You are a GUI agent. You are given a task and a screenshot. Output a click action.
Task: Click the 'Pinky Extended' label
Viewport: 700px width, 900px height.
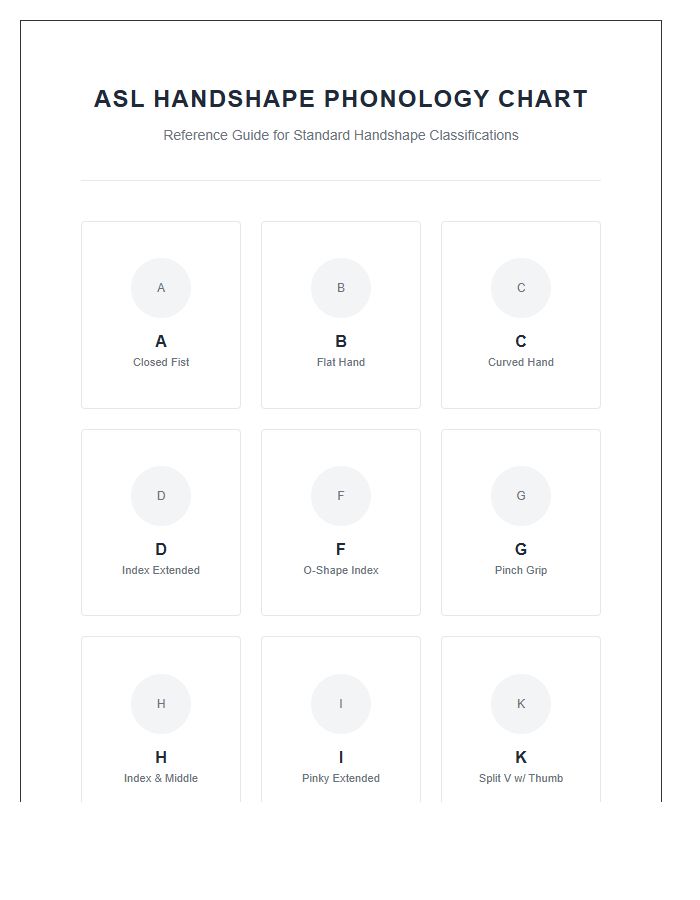pos(341,778)
